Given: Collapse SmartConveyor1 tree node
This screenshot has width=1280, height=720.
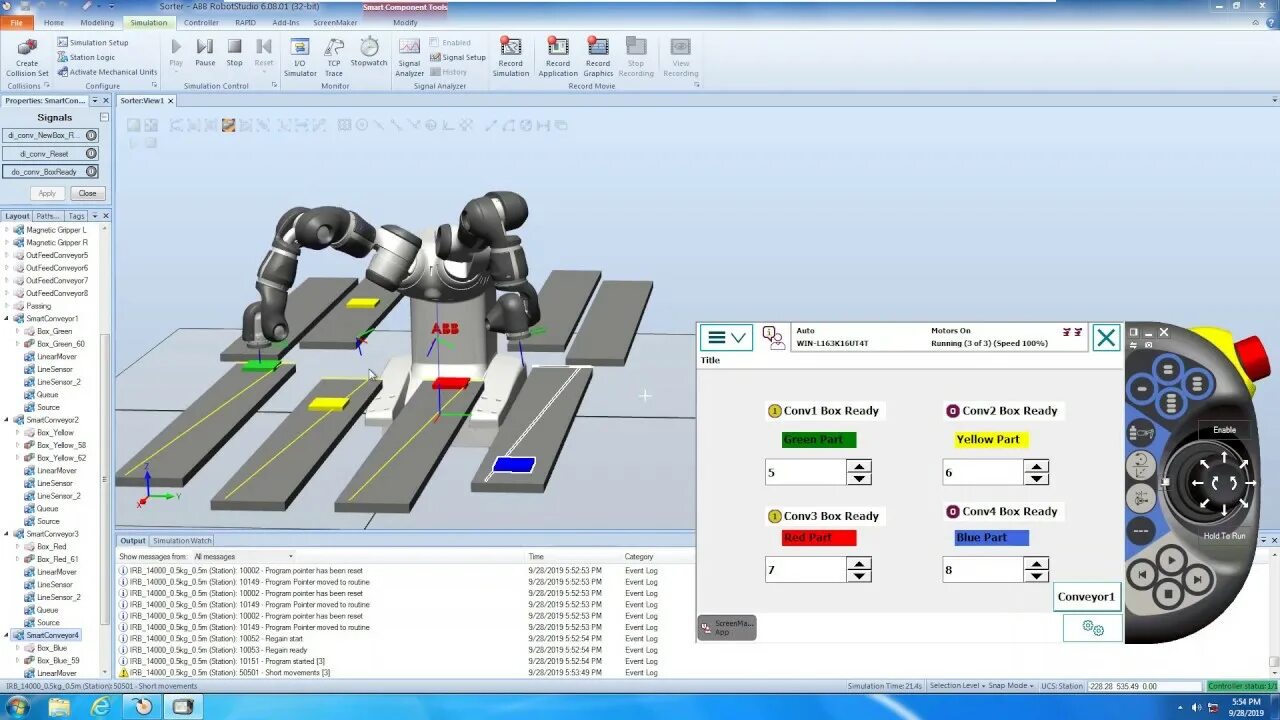Looking at the screenshot, I should coord(8,318).
